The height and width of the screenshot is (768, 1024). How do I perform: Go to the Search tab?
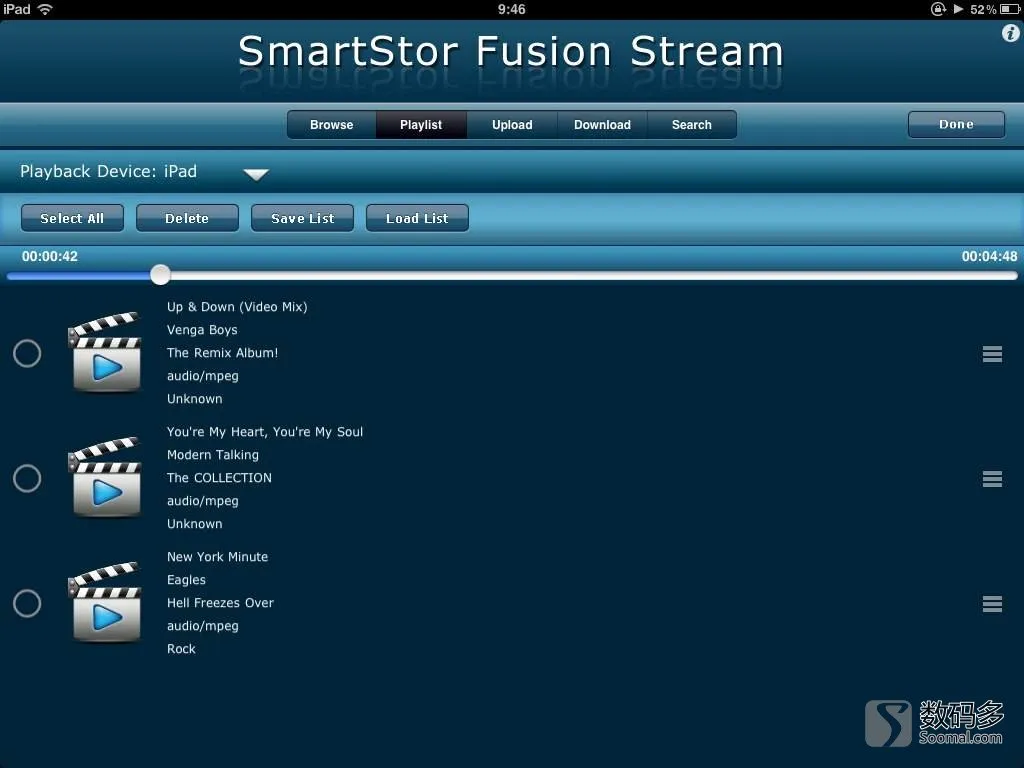pyautogui.click(x=692, y=125)
